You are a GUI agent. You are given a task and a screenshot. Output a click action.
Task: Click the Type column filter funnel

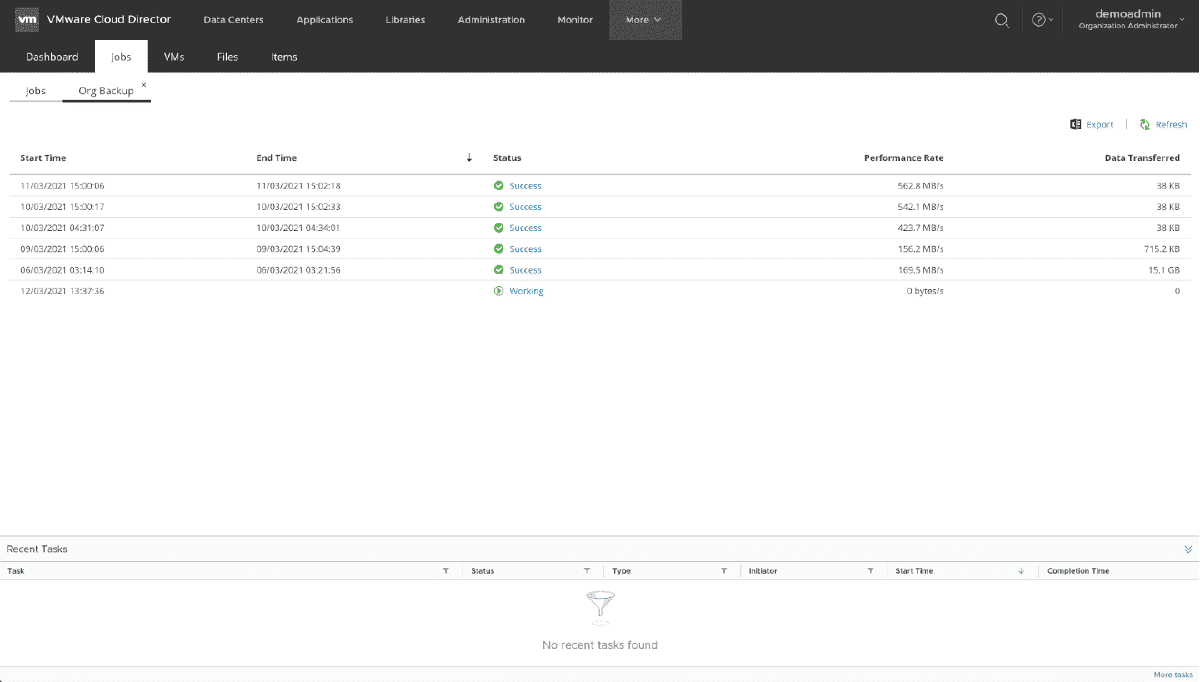(723, 570)
